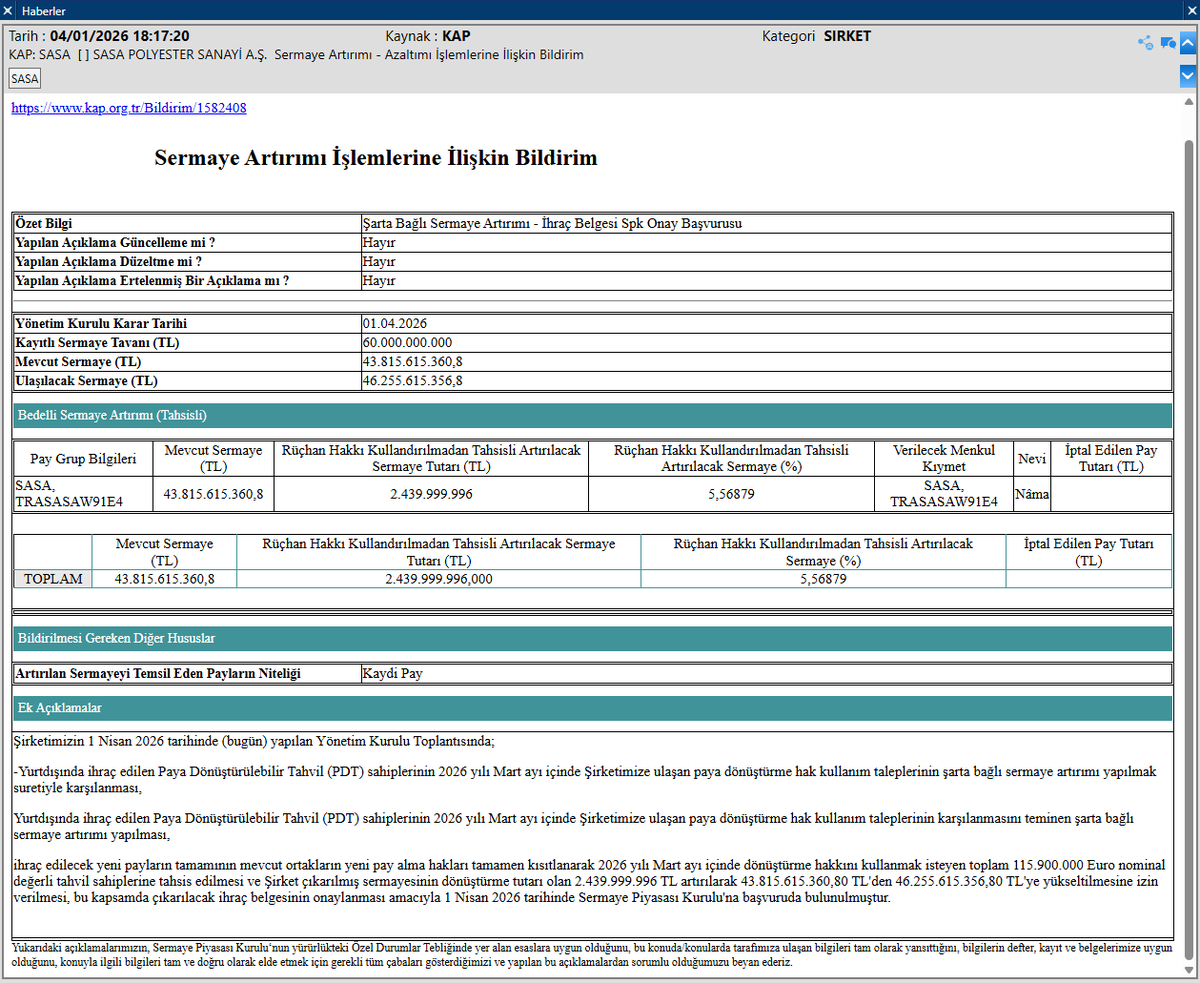Click the decision date 01.04.2026
1200x983 pixels.
pos(395,324)
